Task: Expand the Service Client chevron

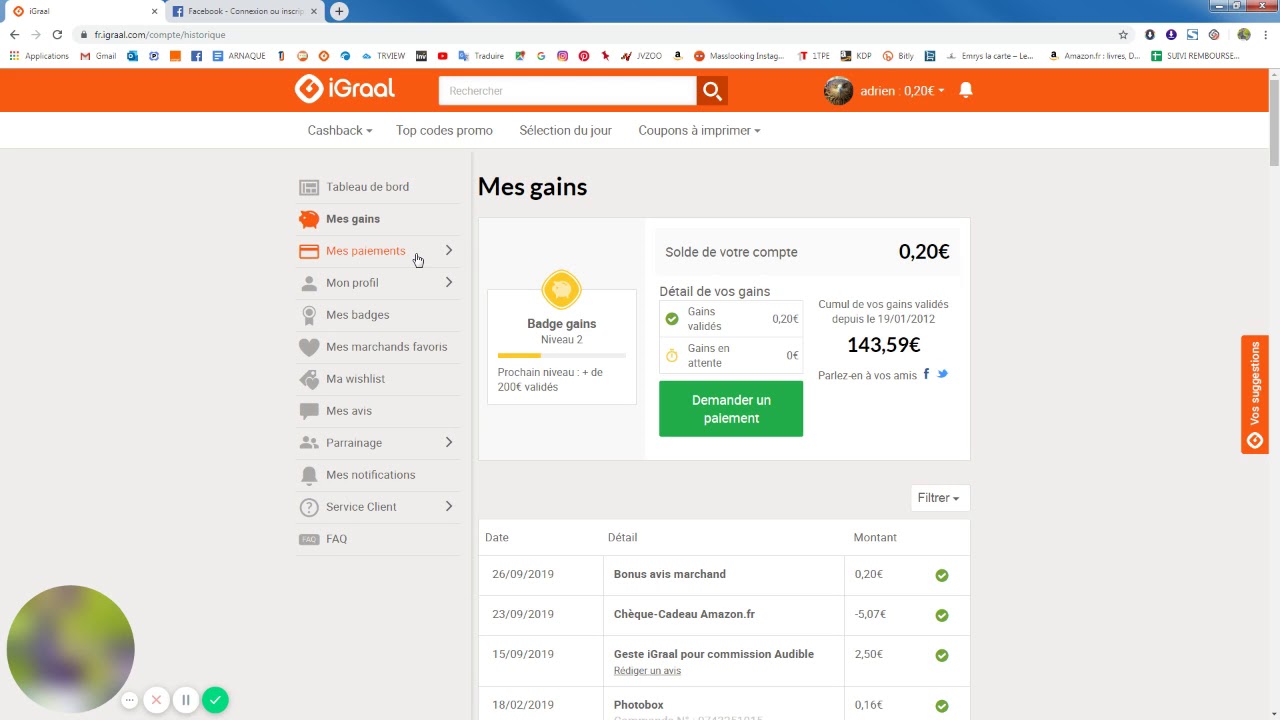Action: [x=448, y=507]
